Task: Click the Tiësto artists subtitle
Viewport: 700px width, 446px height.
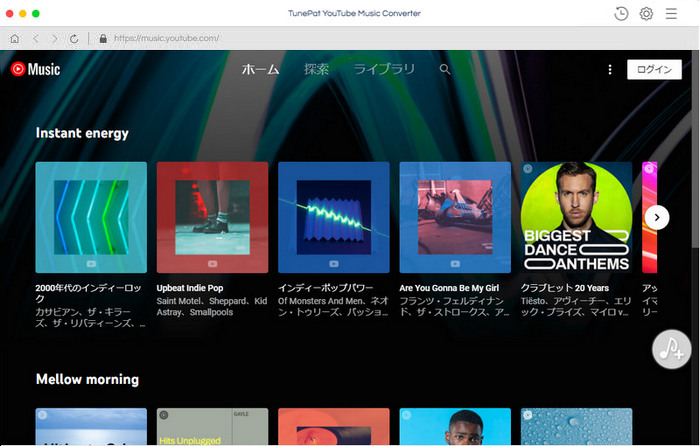Action: 576,307
